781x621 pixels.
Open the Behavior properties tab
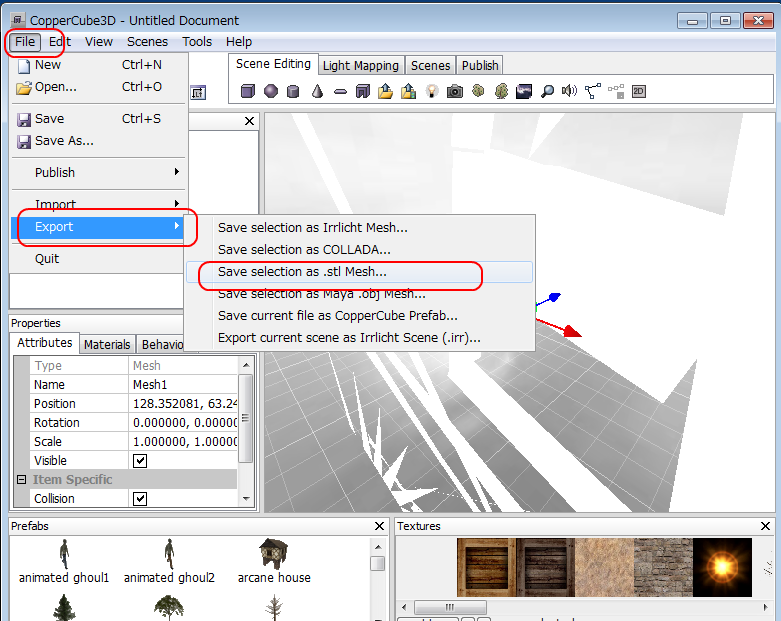pos(161,345)
